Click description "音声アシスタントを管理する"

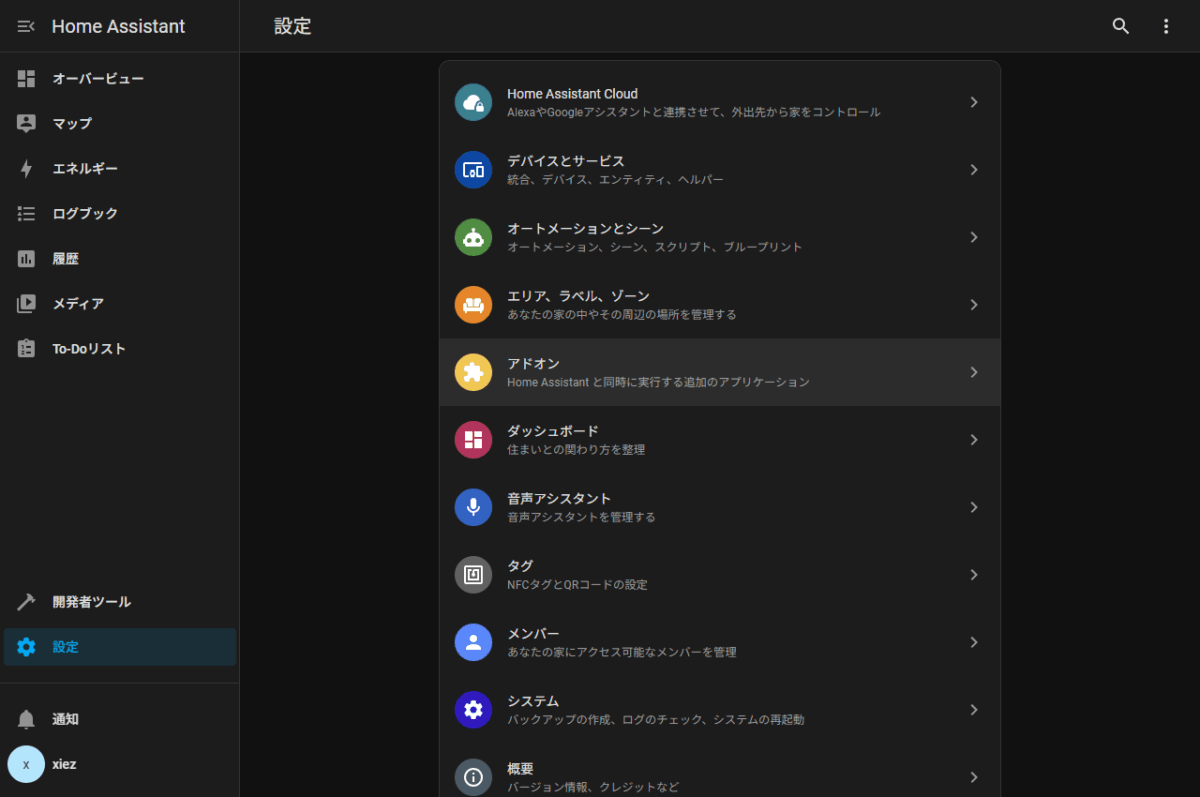(581, 517)
